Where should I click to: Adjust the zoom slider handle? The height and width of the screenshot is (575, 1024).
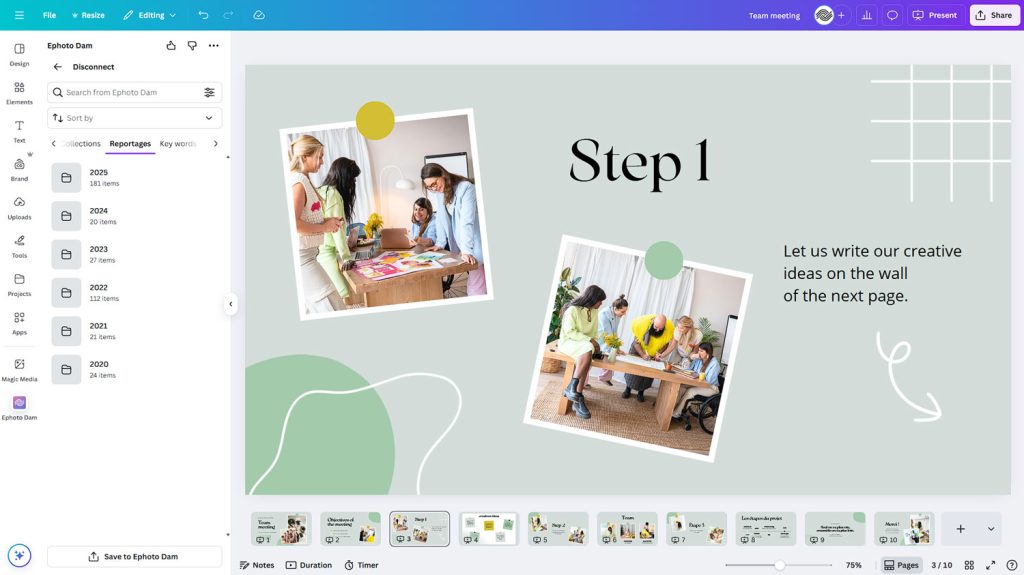(779, 565)
